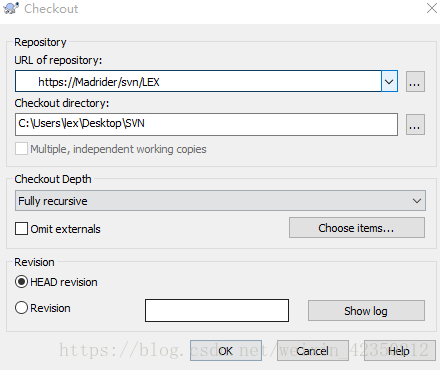Viewport: 440px width, 370px height.
Task: Open the Show log button
Action: [366, 311]
